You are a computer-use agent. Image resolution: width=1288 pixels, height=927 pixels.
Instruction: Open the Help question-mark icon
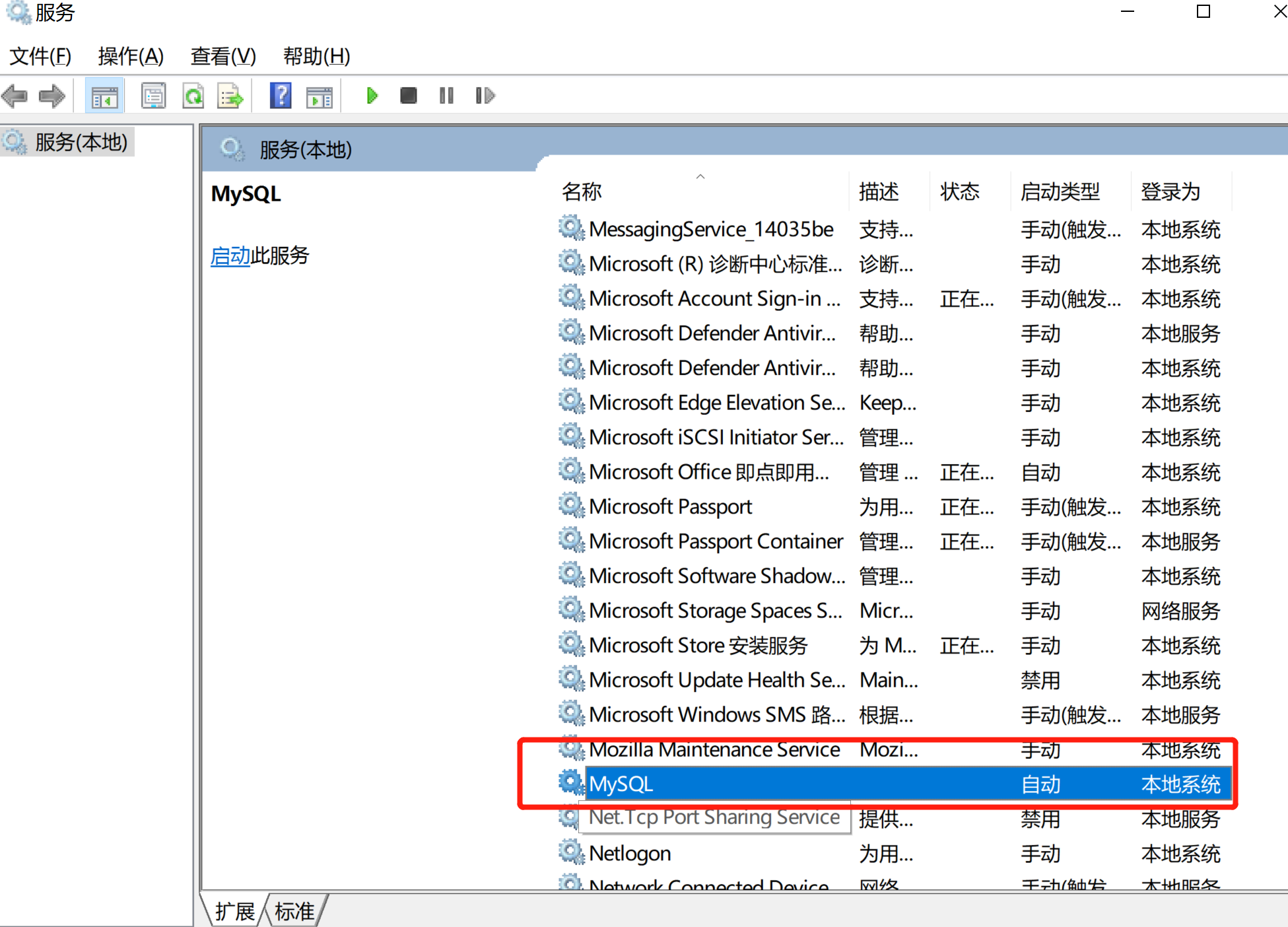[x=281, y=96]
